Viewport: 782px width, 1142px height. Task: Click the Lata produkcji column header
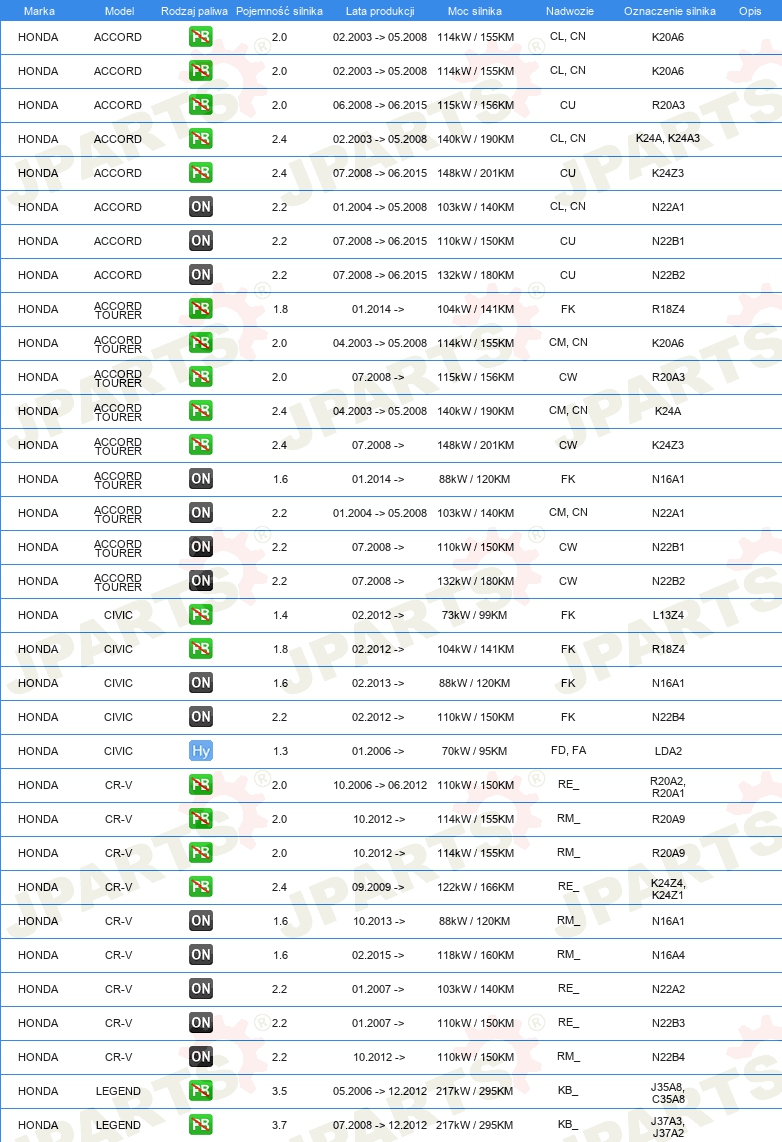(x=380, y=11)
